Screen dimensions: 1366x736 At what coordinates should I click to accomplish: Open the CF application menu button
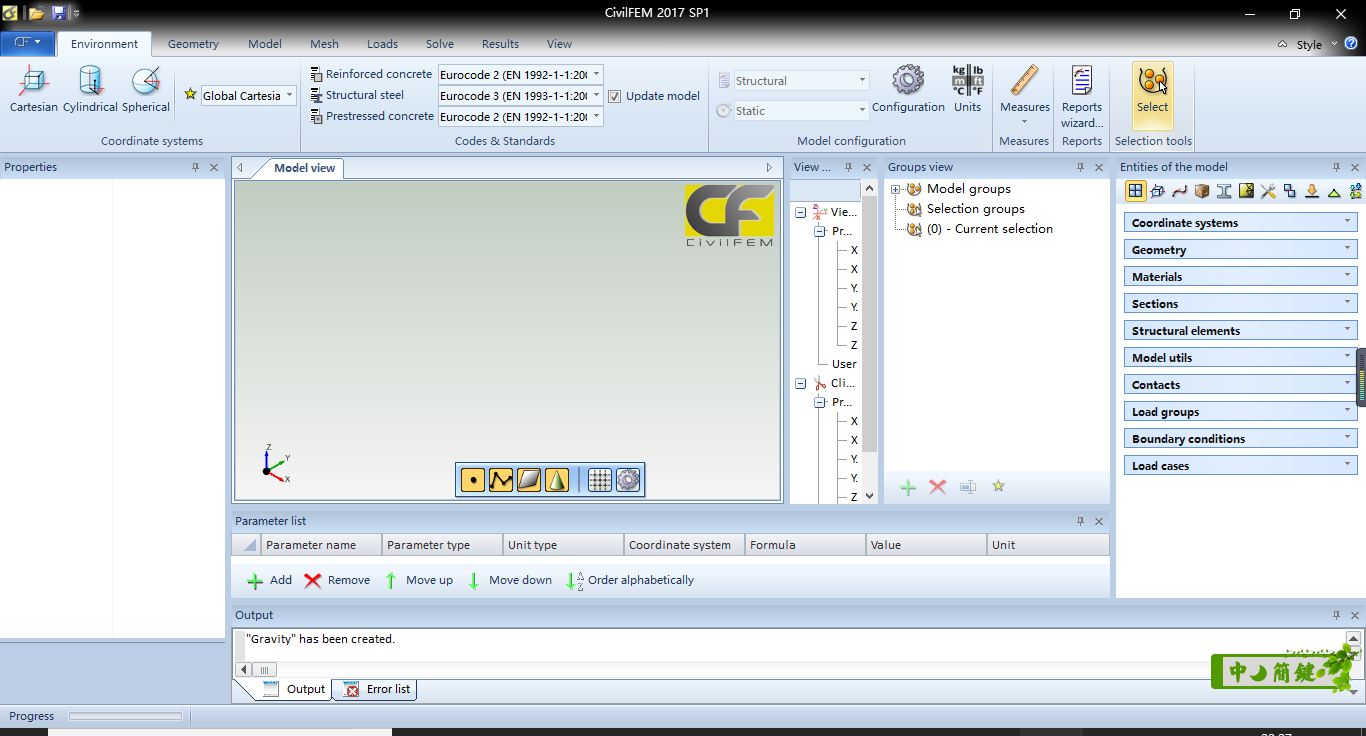tap(27, 43)
